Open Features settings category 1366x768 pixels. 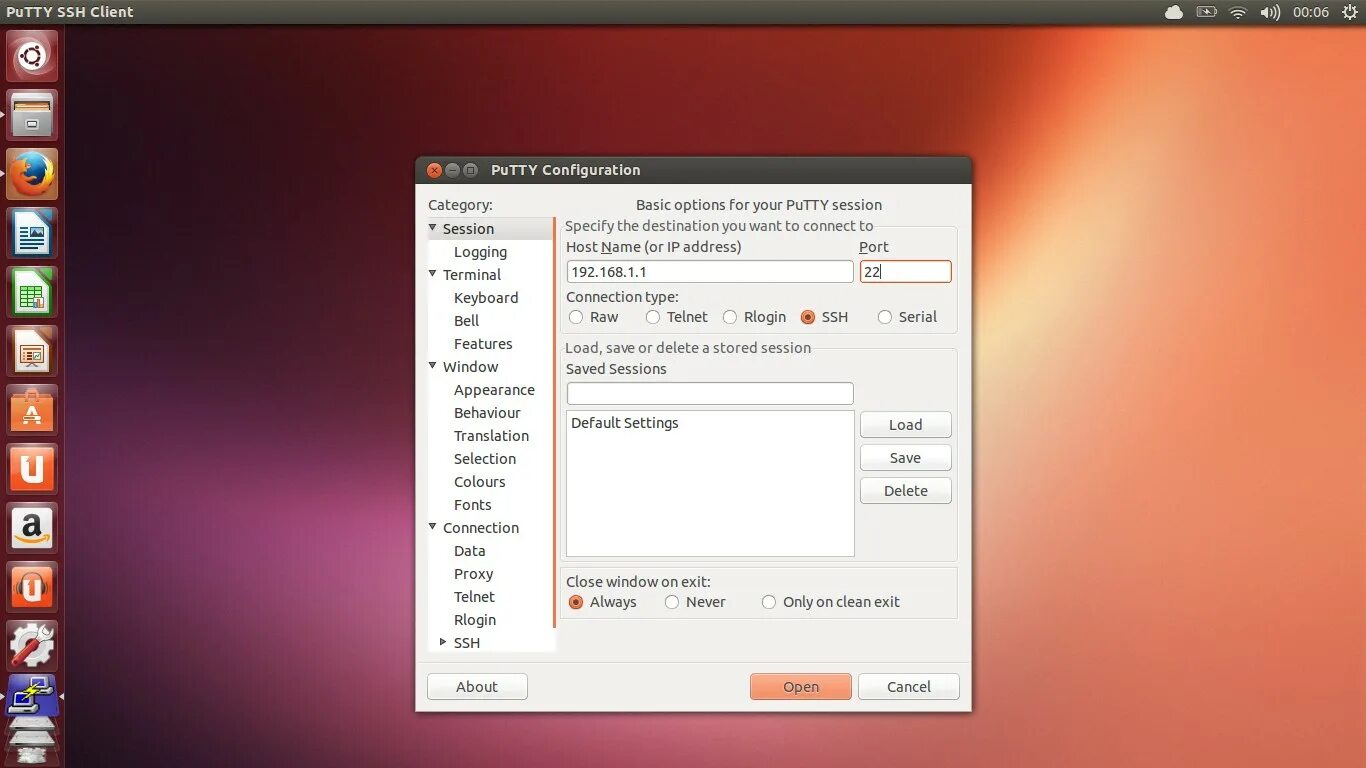click(483, 344)
